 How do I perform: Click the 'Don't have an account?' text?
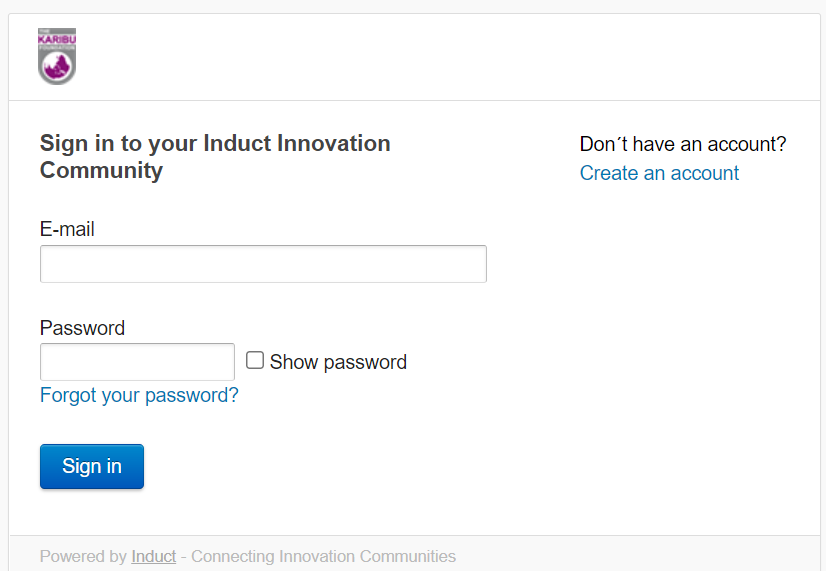pyautogui.click(x=683, y=144)
